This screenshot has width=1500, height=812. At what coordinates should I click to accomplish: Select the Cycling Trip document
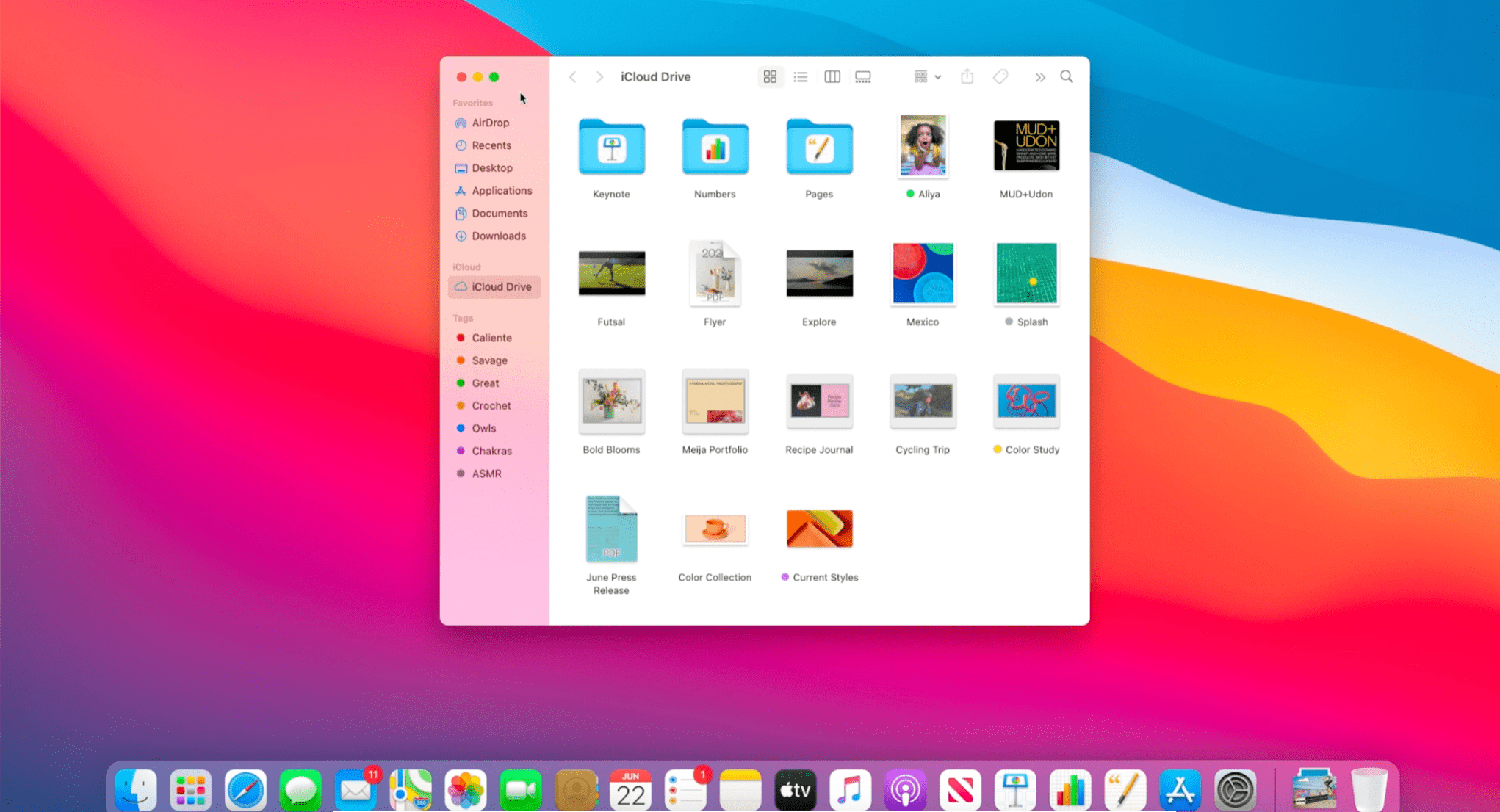tap(923, 401)
